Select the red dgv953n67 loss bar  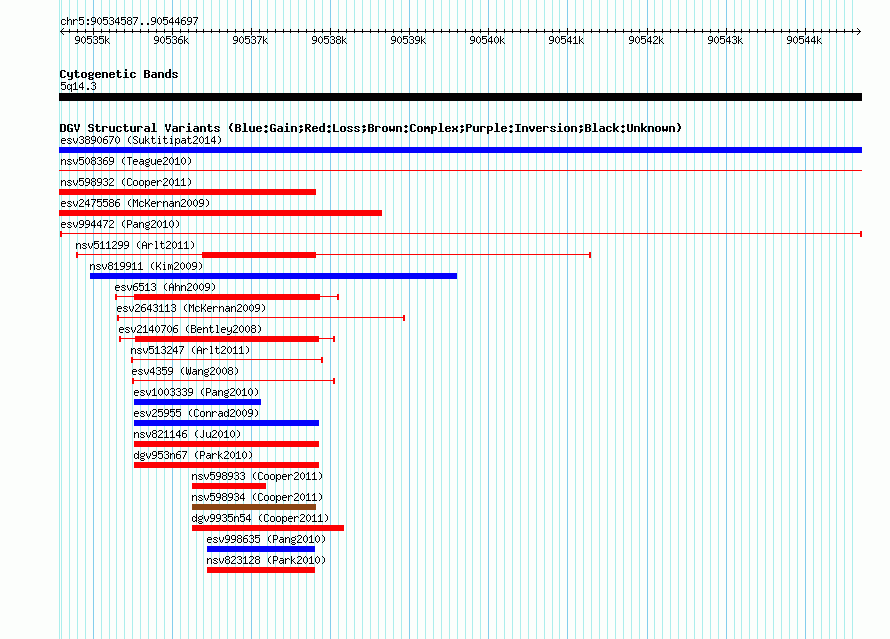click(x=226, y=465)
